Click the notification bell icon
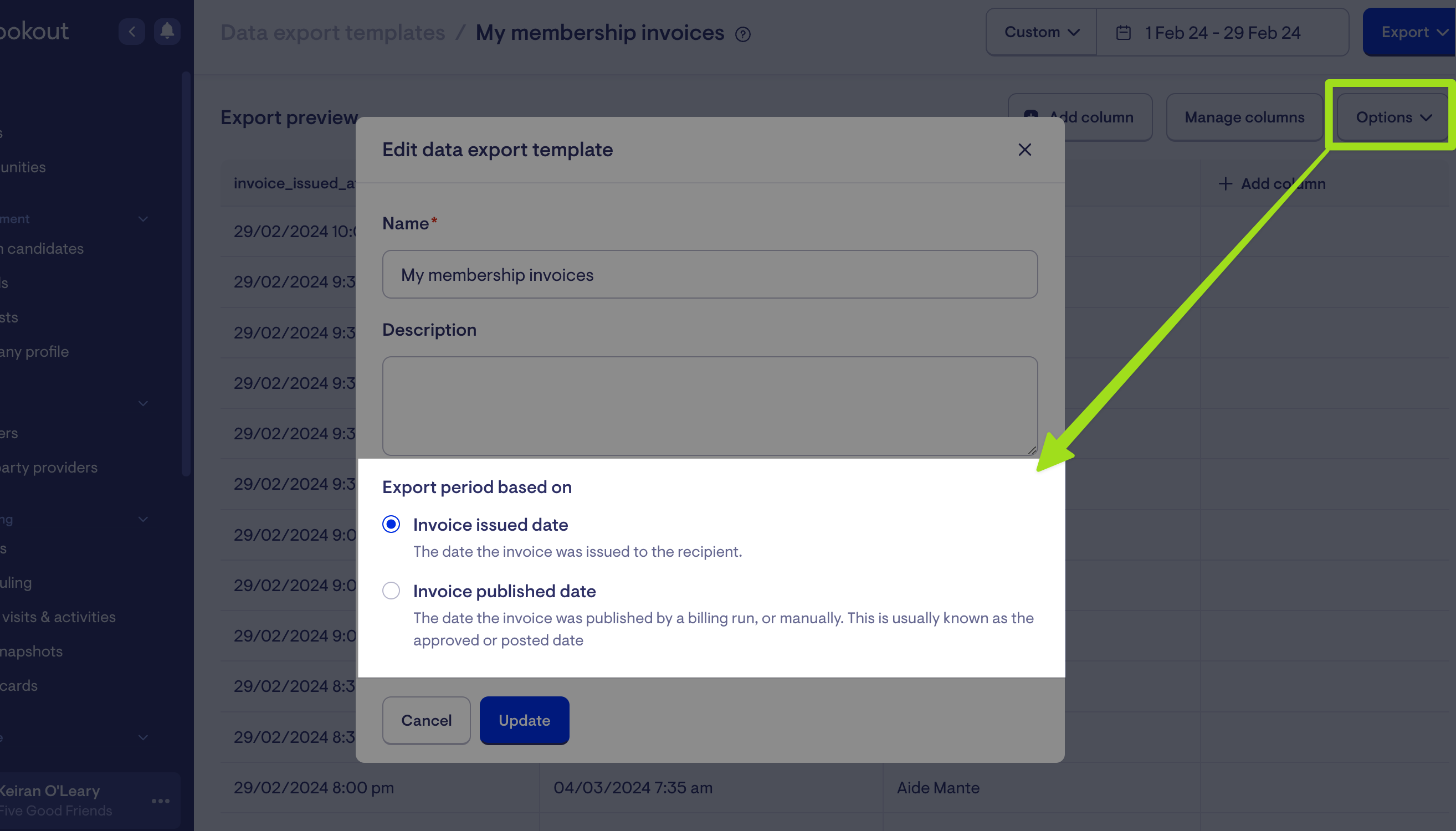This screenshot has height=831, width=1456. 167,31
